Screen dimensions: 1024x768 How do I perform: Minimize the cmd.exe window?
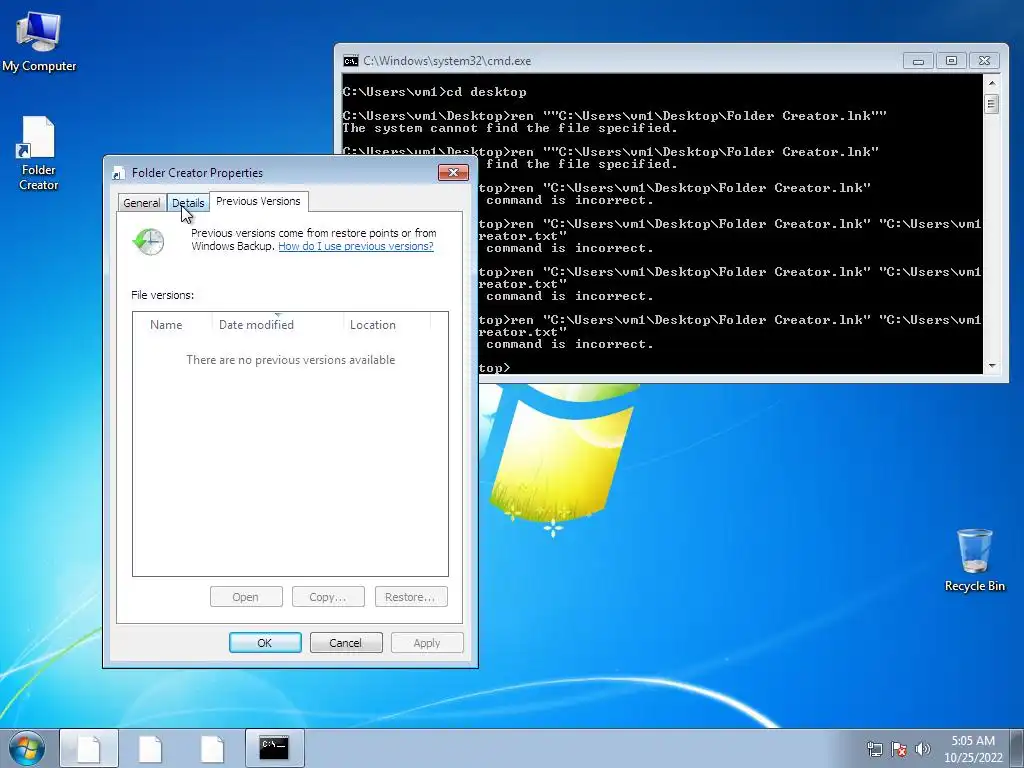[918, 61]
